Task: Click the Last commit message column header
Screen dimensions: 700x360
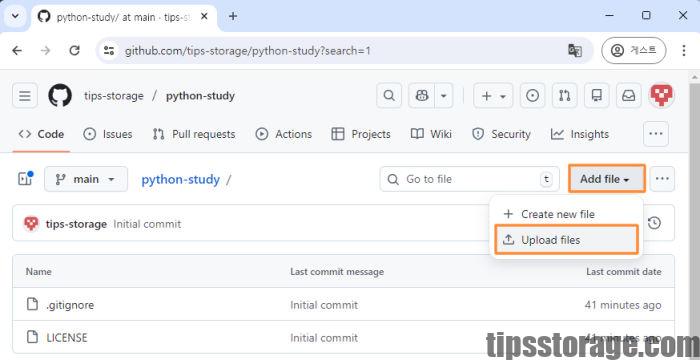Action: click(x=337, y=272)
